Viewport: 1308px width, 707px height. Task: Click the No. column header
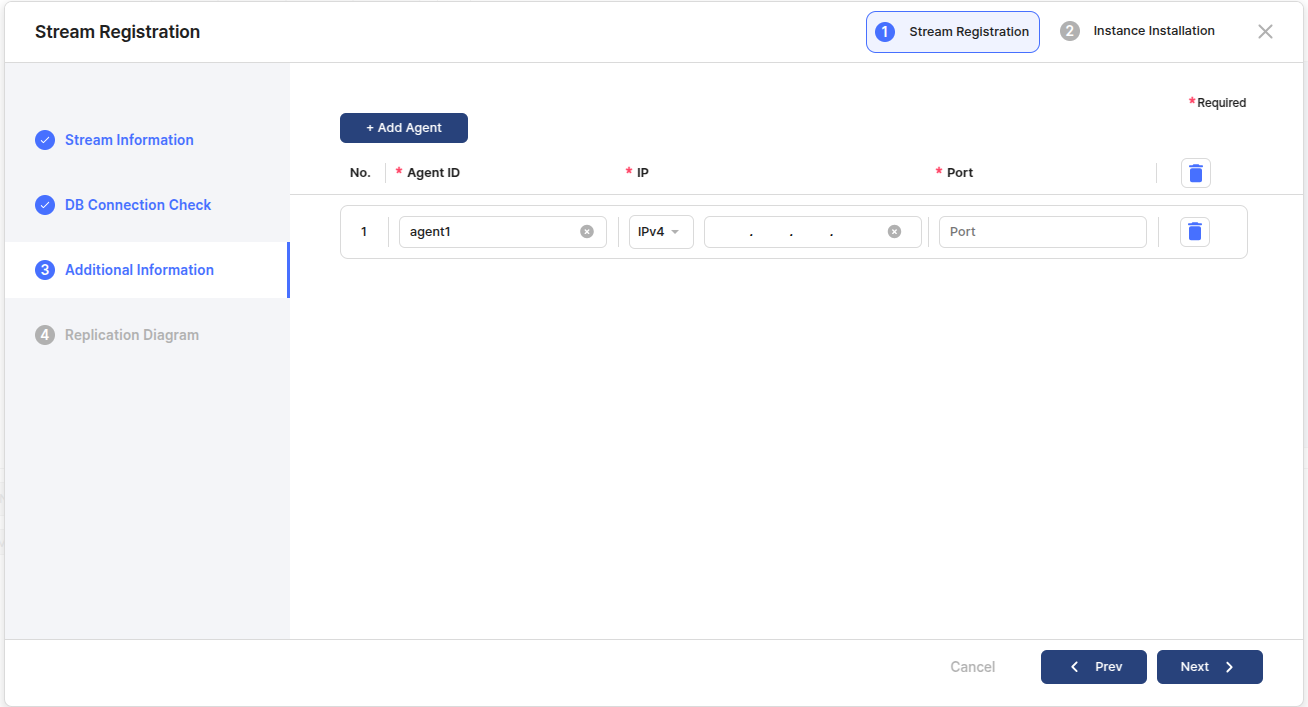tap(360, 173)
